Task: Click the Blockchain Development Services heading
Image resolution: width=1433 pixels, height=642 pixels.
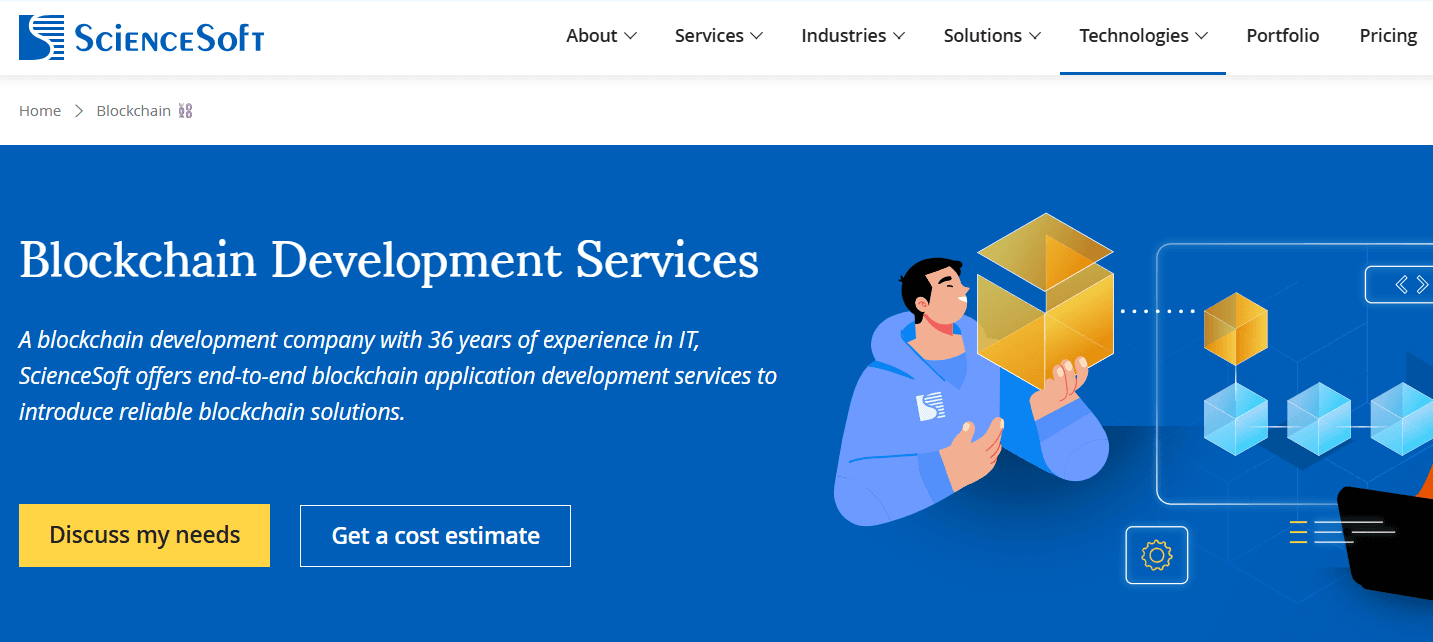Action: [389, 260]
